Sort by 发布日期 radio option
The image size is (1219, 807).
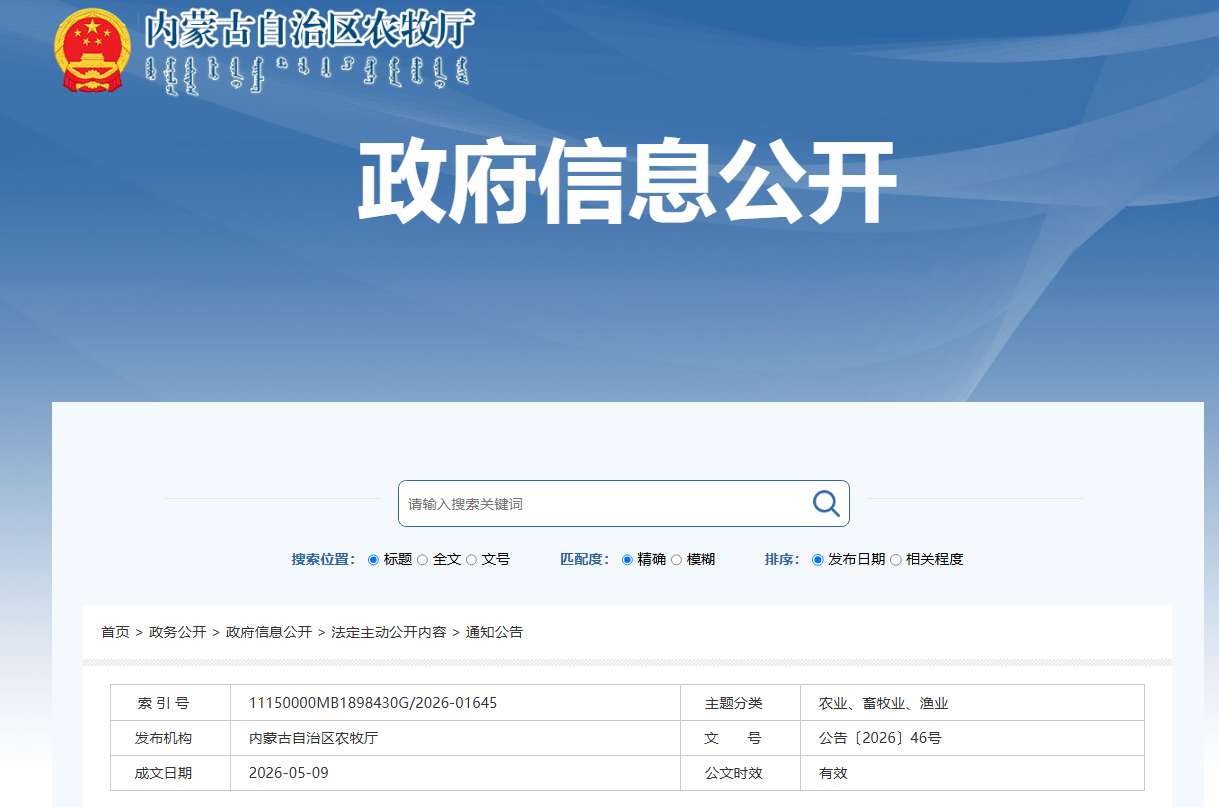[x=817, y=560]
